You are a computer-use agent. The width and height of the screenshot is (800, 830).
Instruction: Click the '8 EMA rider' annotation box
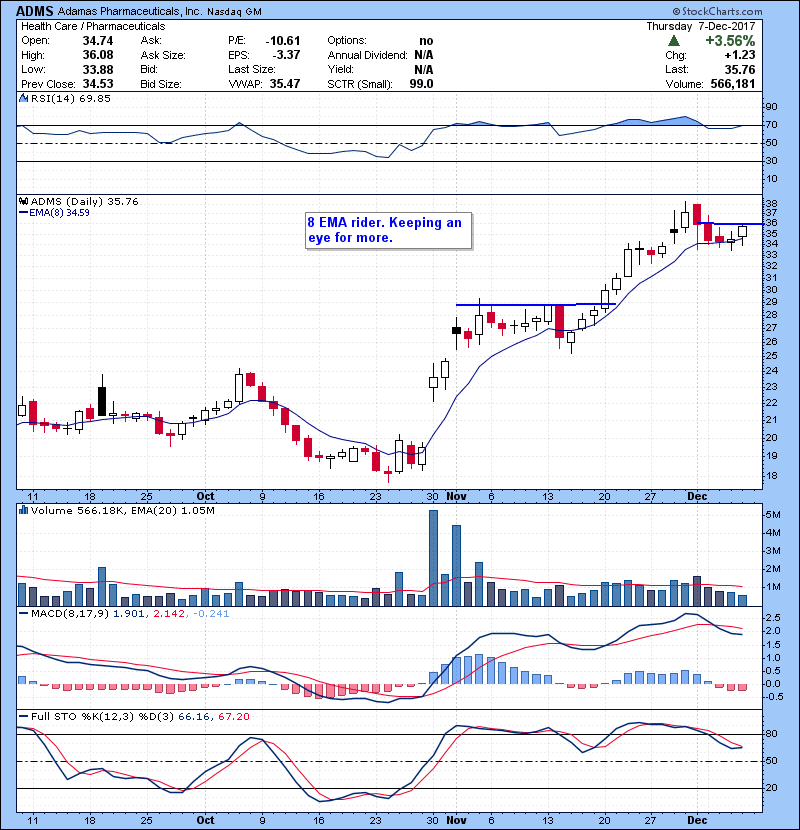click(389, 230)
